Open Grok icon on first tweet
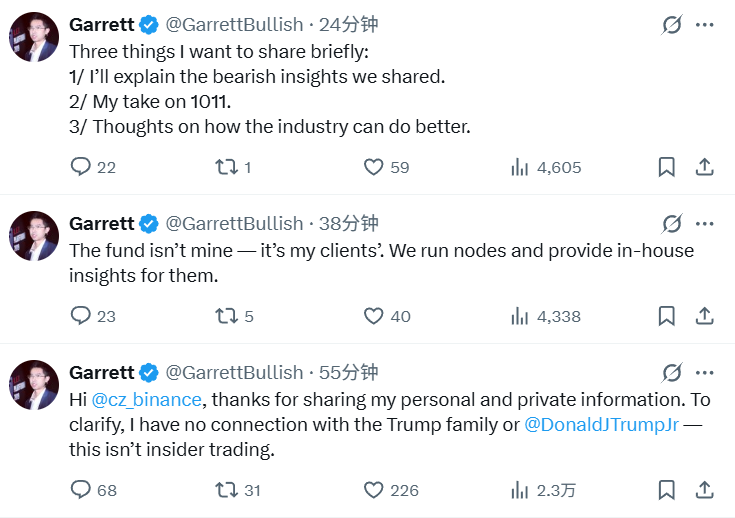The image size is (735, 518). click(x=672, y=25)
